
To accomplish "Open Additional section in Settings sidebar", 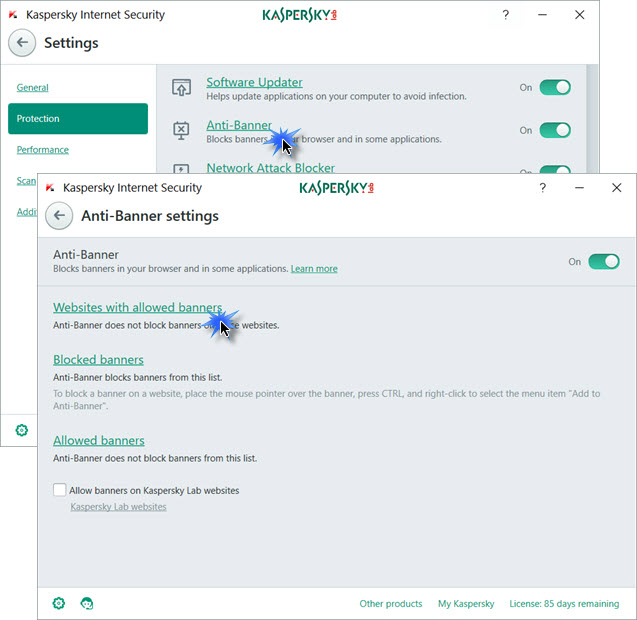I will pos(27,212).
